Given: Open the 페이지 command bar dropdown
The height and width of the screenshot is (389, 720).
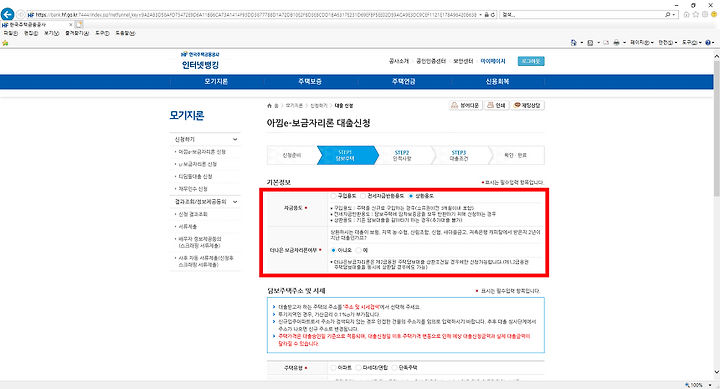Looking at the screenshot, I should (641, 42).
